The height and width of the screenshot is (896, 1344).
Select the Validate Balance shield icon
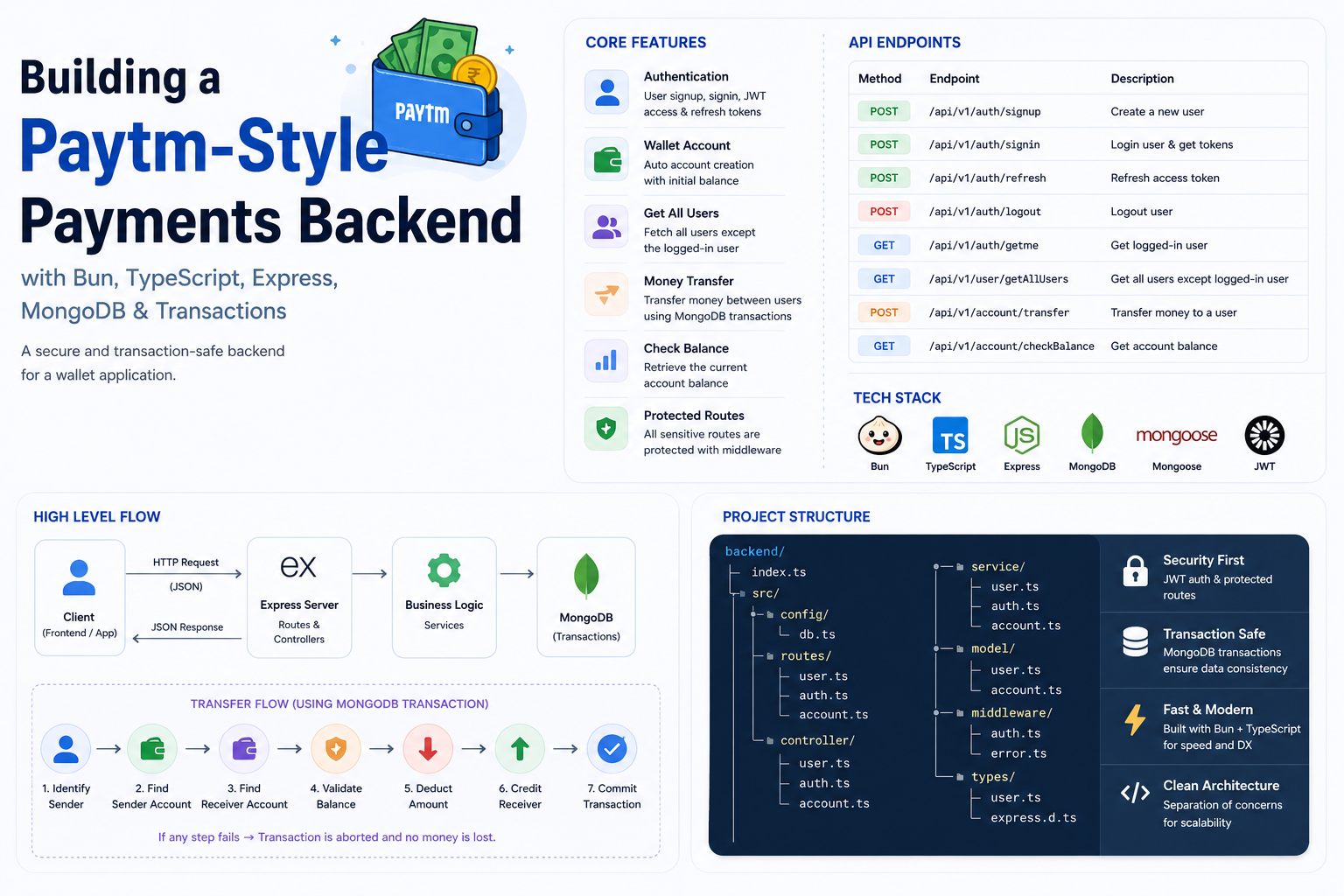click(336, 749)
